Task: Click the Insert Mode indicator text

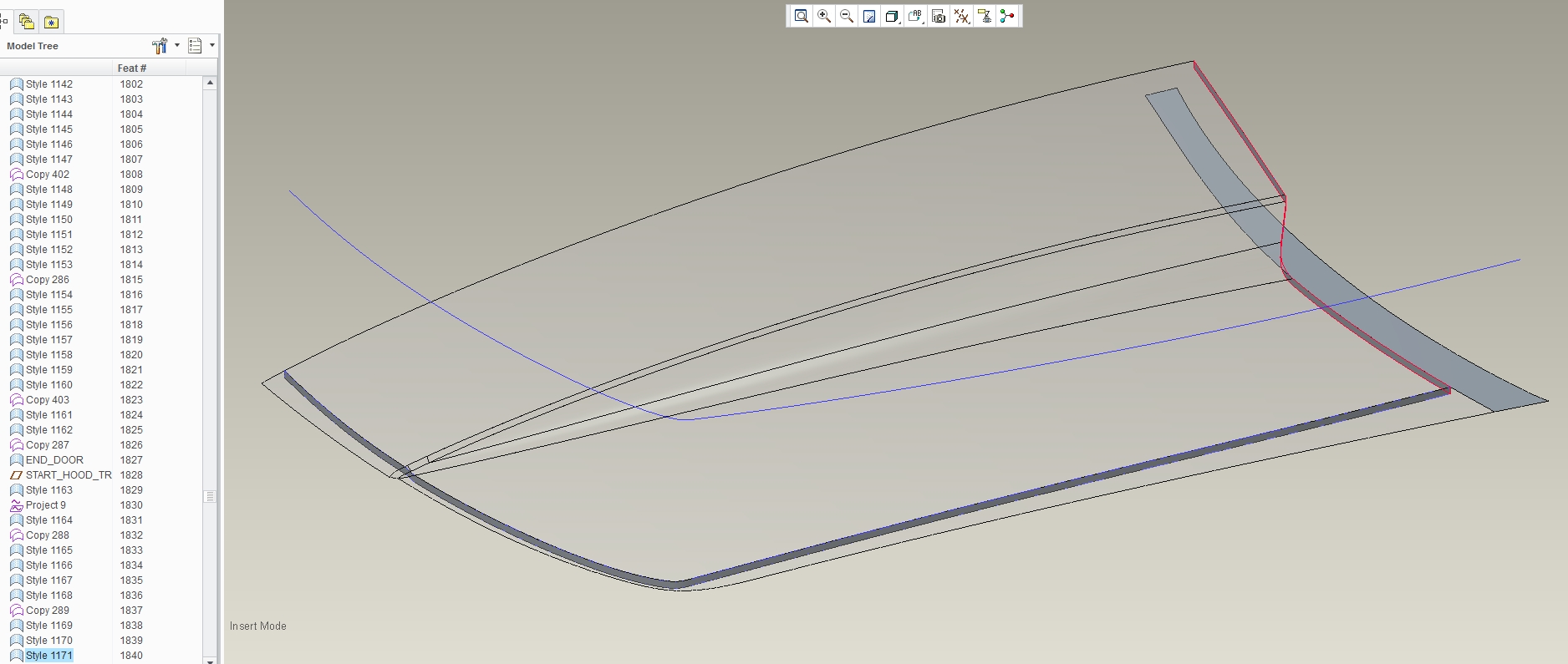Action: (x=258, y=626)
